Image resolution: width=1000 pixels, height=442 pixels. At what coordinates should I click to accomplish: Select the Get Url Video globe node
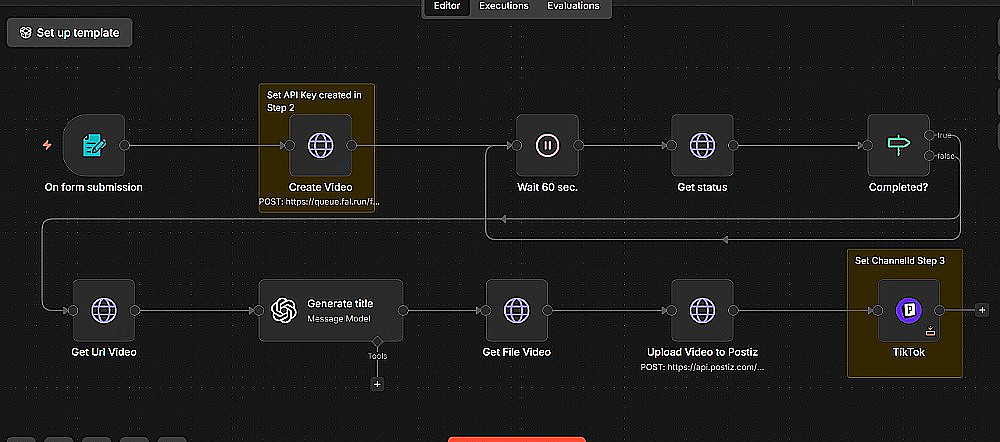click(104, 310)
